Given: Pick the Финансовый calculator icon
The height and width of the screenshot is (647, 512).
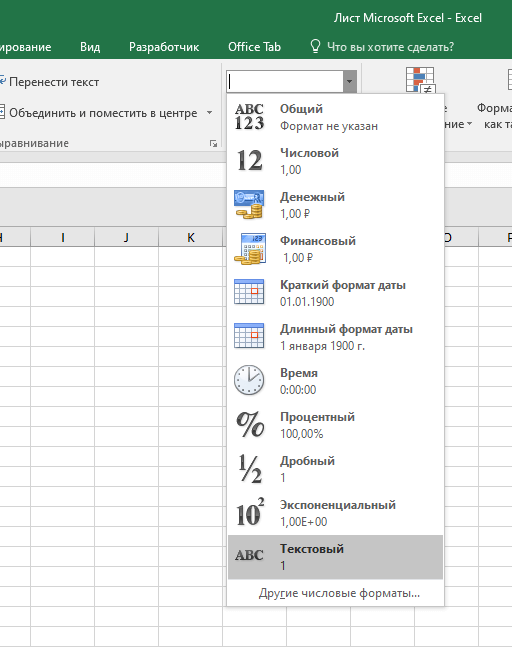Looking at the screenshot, I should 249,248.
